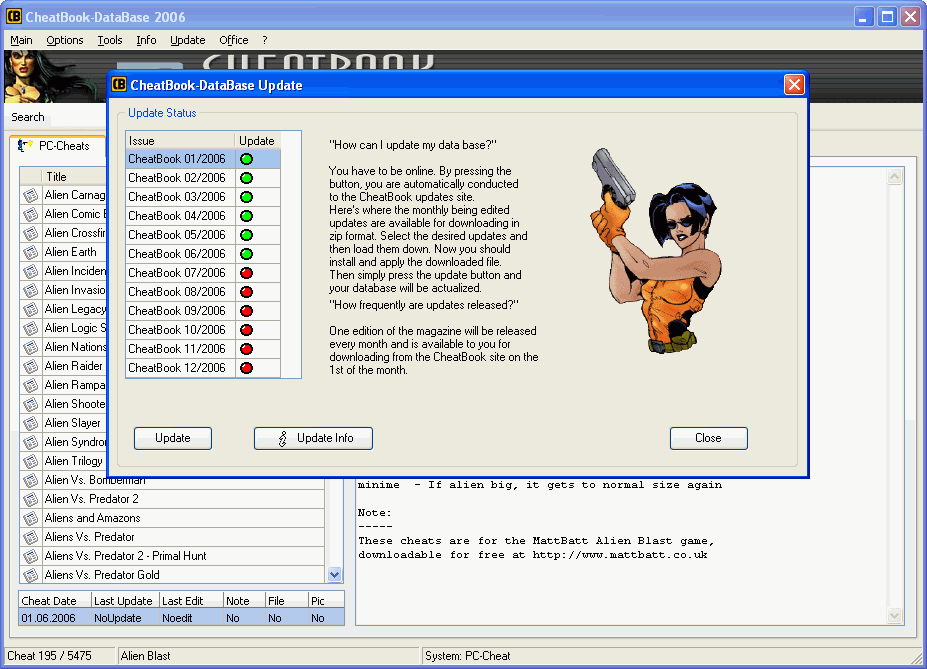The width and height of the screenshot is (927, 669).
Task: Click the green status dot for CheatBook 01/2006
Action: click(x=246, y=159)
